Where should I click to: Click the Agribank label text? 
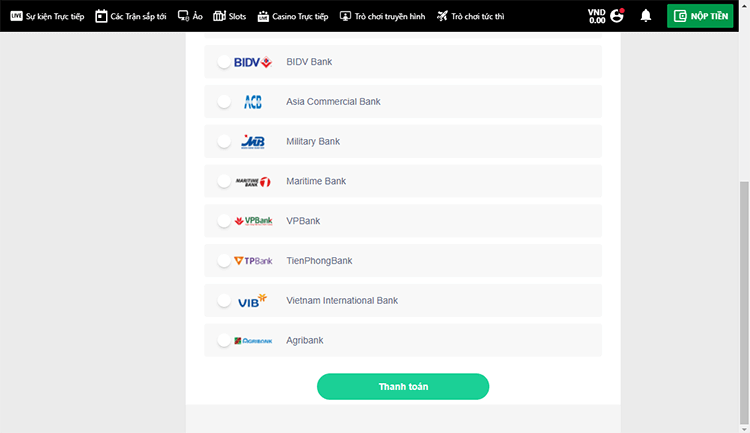(x=305, y=340)
